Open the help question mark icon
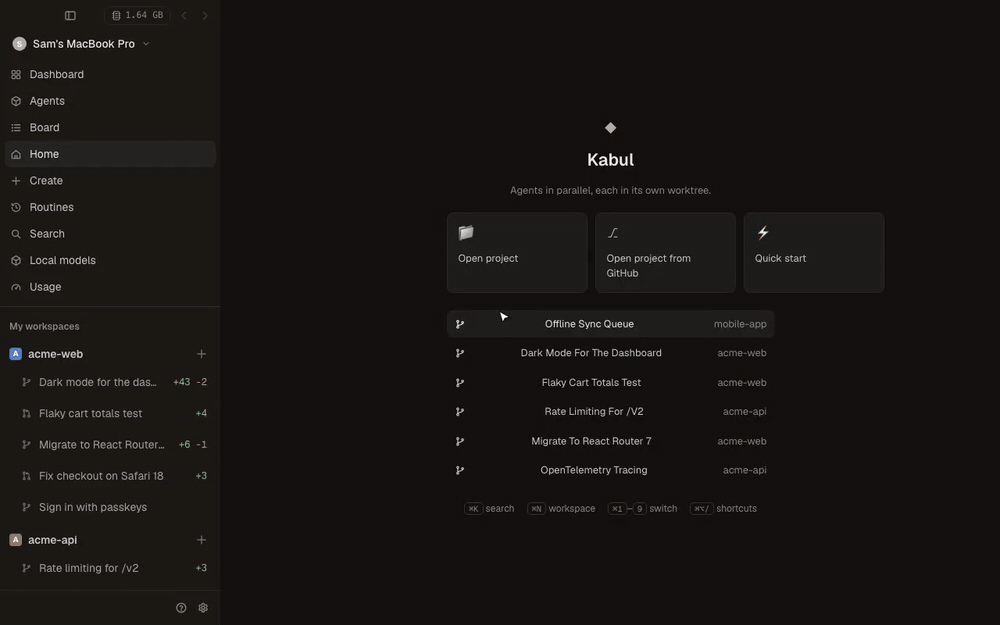This screenshot has width=1000, height=625. point(181,608)
